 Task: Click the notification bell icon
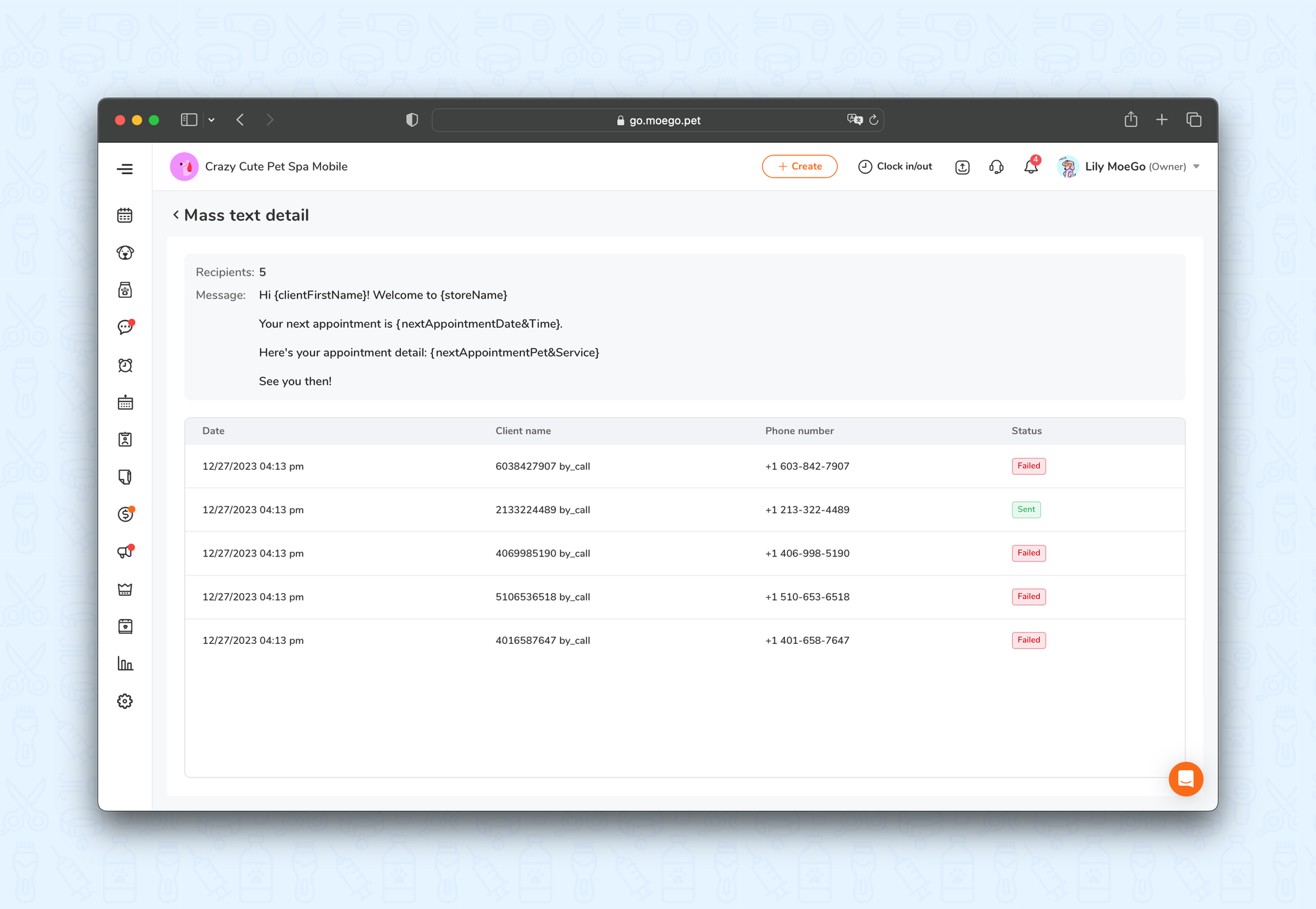coord(1030,167)
